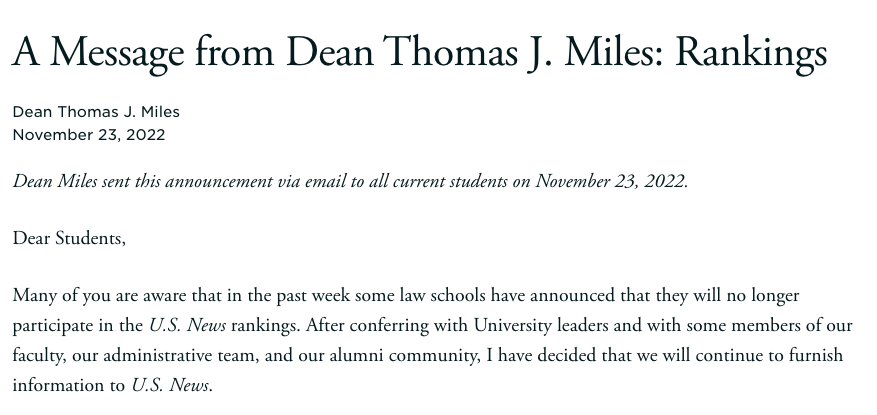The width and height of the screenshot is (877, 415).
Task: Click the publication date under the byline
Action: 89,135
